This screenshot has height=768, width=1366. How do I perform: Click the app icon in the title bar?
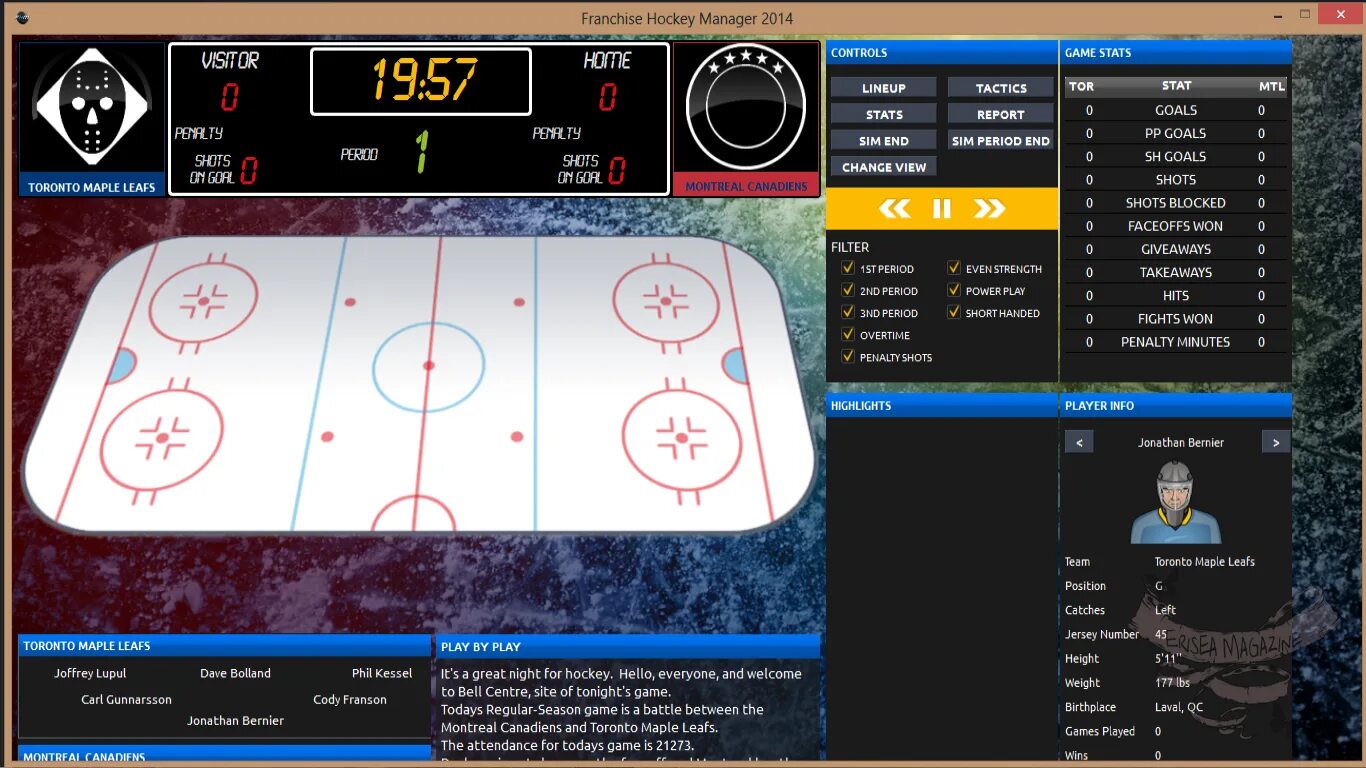point(22,18)
